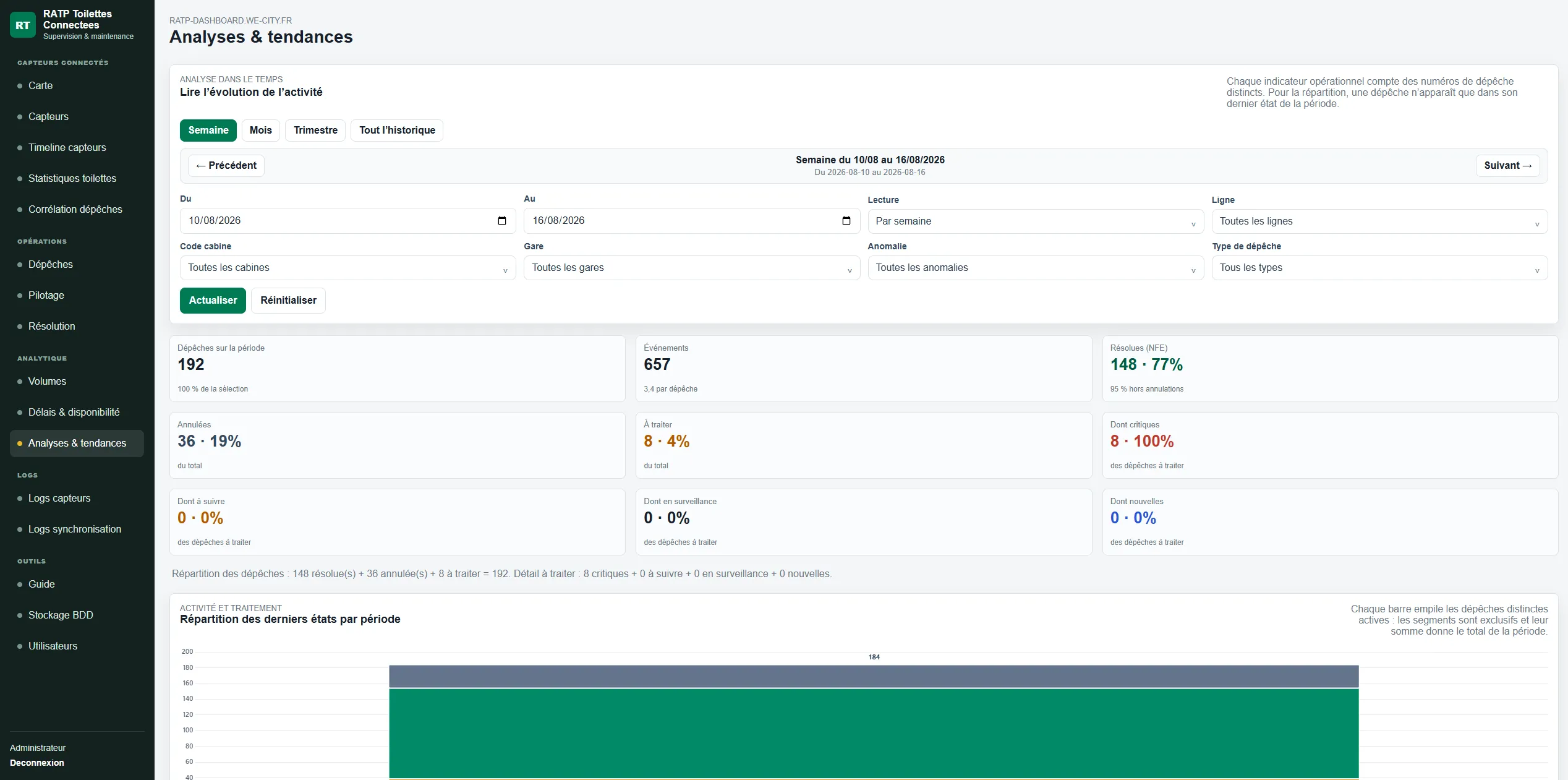The width and height of the screenshot is (1568, 780).
Task: Click the green segment of the bar chart
Action: tap(874, 733)
